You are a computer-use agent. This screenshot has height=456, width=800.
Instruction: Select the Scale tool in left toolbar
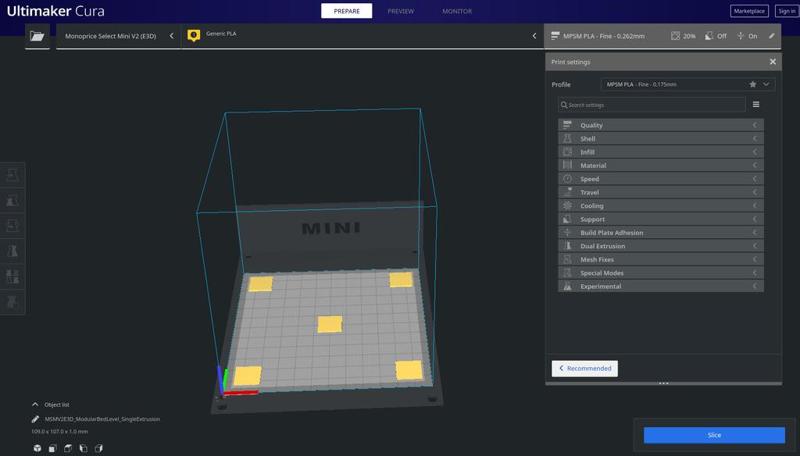[12, 200]
